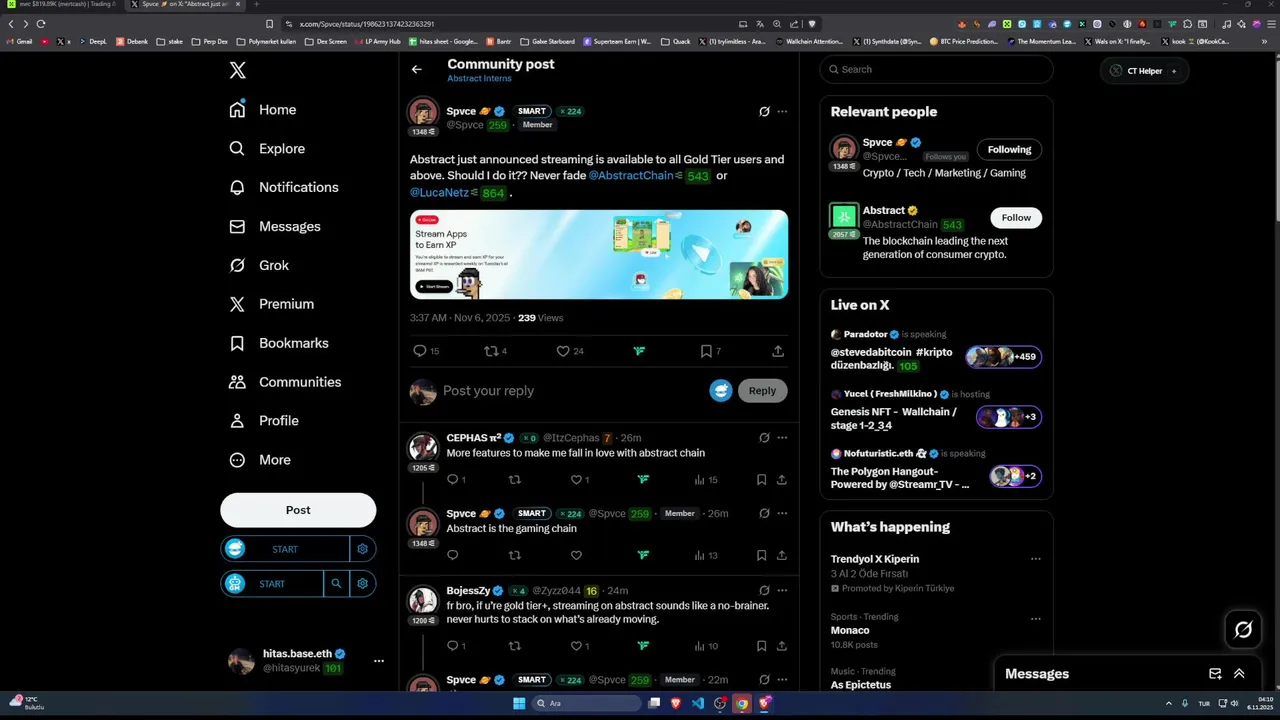Open the Stream Apps to Earn XP image
The height and width of the screenshot is (720, 1280).
[599, 254]
